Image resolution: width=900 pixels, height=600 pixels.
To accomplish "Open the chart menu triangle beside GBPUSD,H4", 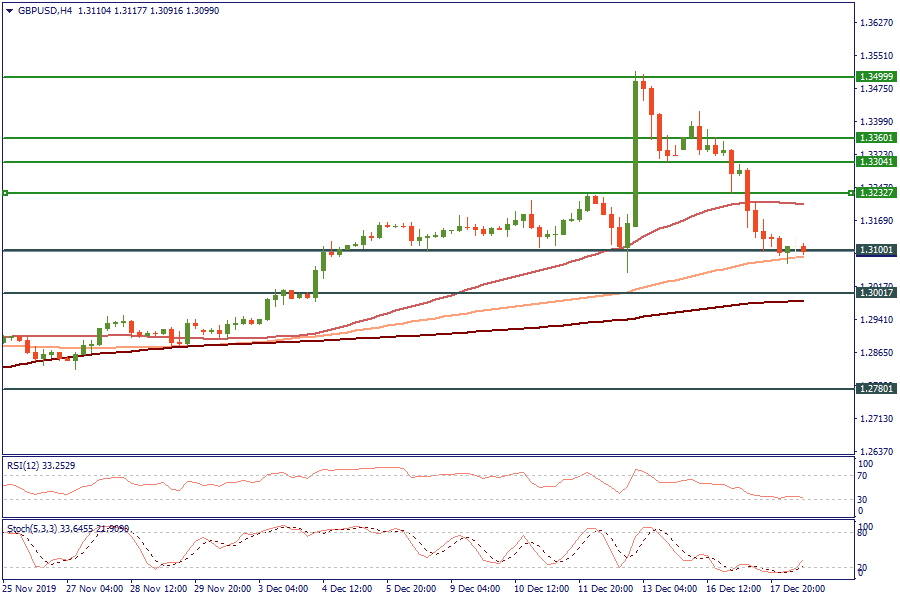I will (9, 10).
